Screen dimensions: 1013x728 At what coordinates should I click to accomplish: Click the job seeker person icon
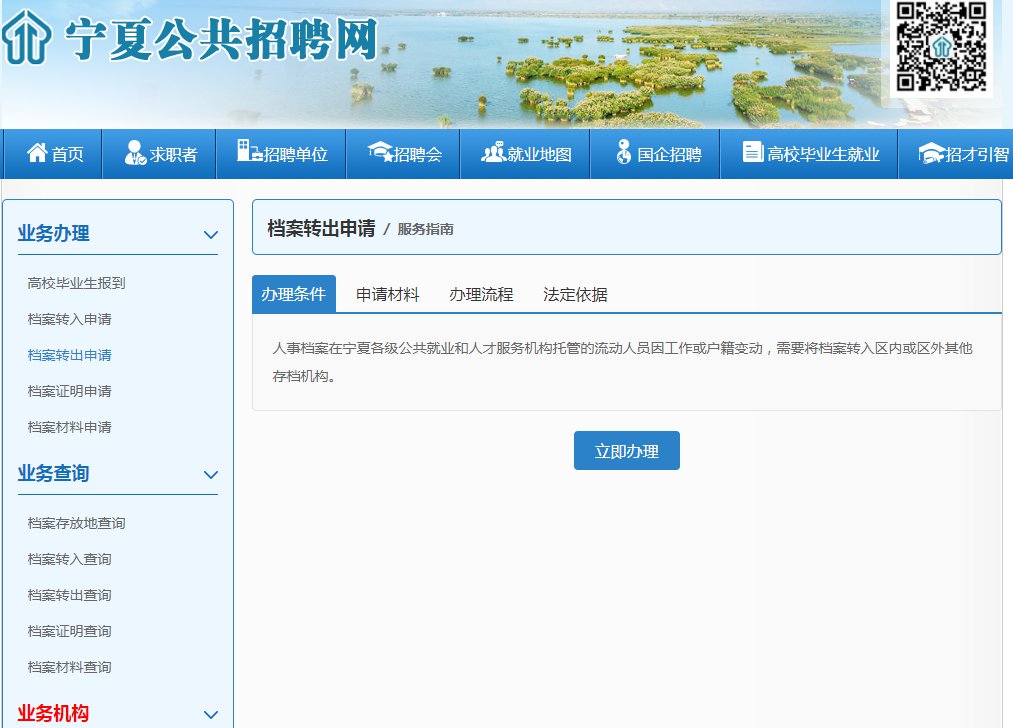click(x=135, y=153)
